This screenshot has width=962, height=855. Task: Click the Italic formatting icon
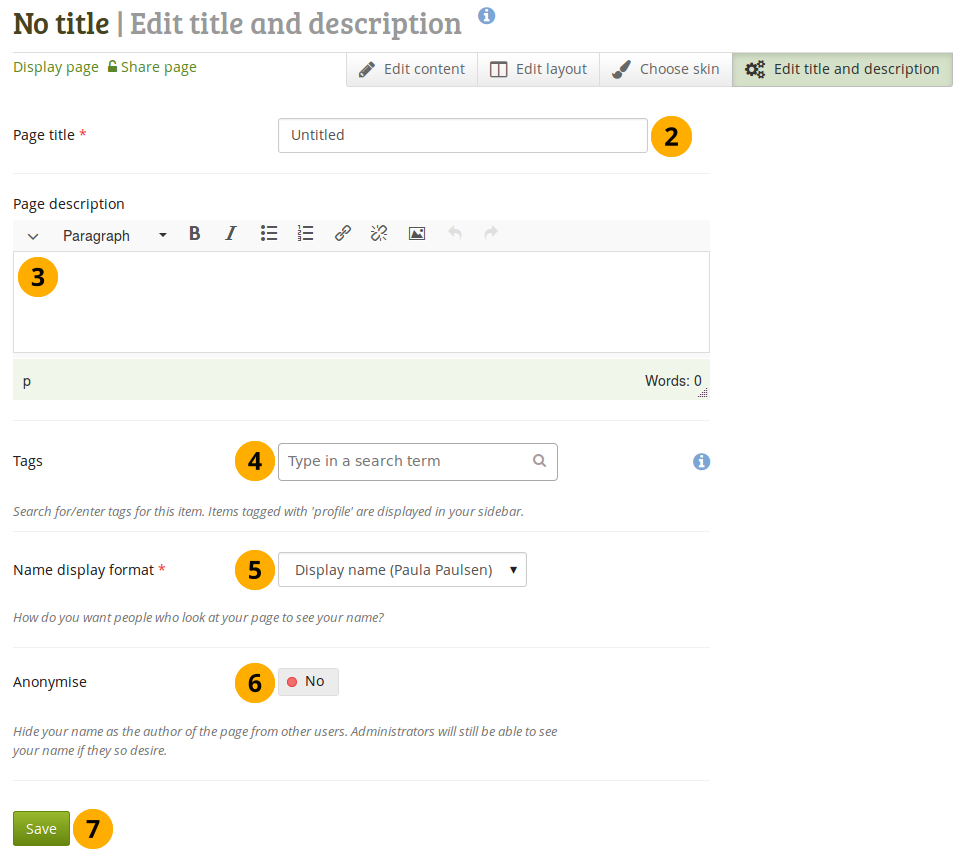tap(231, 234)
